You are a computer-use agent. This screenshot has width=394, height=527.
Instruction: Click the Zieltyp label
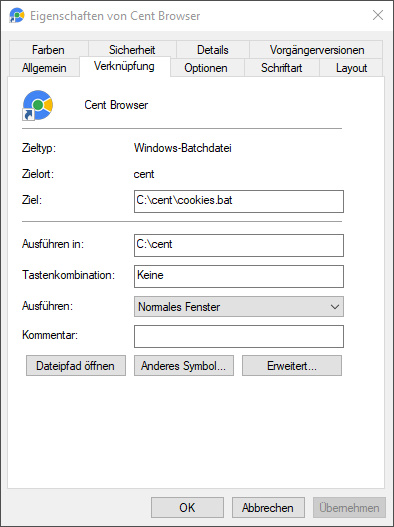[x=39, y=148]
